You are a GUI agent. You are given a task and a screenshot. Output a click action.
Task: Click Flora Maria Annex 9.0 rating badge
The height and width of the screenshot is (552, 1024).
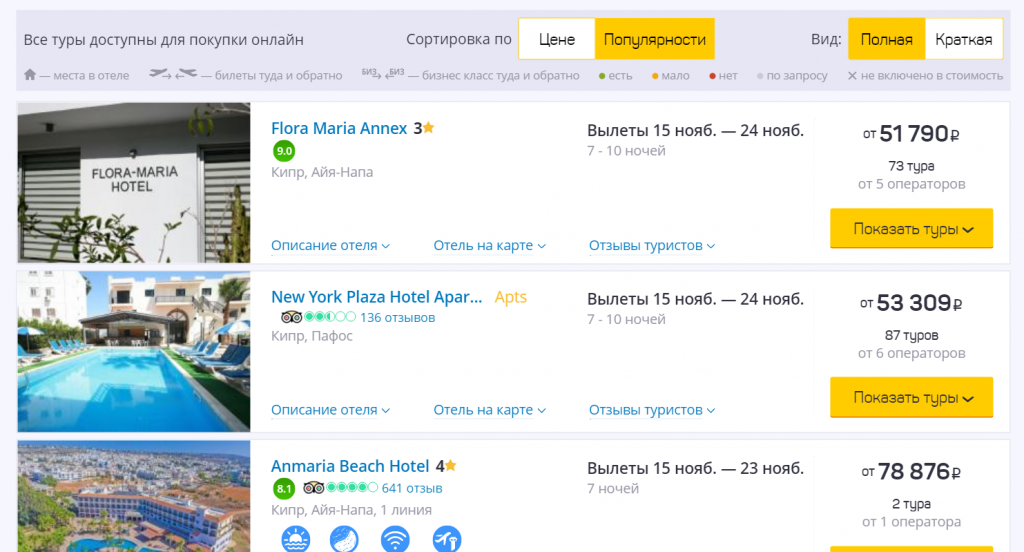284,151
